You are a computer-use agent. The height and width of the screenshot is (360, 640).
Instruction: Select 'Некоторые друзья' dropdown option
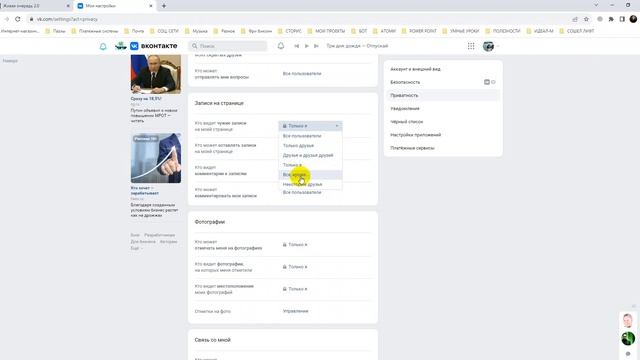point(310,184)
